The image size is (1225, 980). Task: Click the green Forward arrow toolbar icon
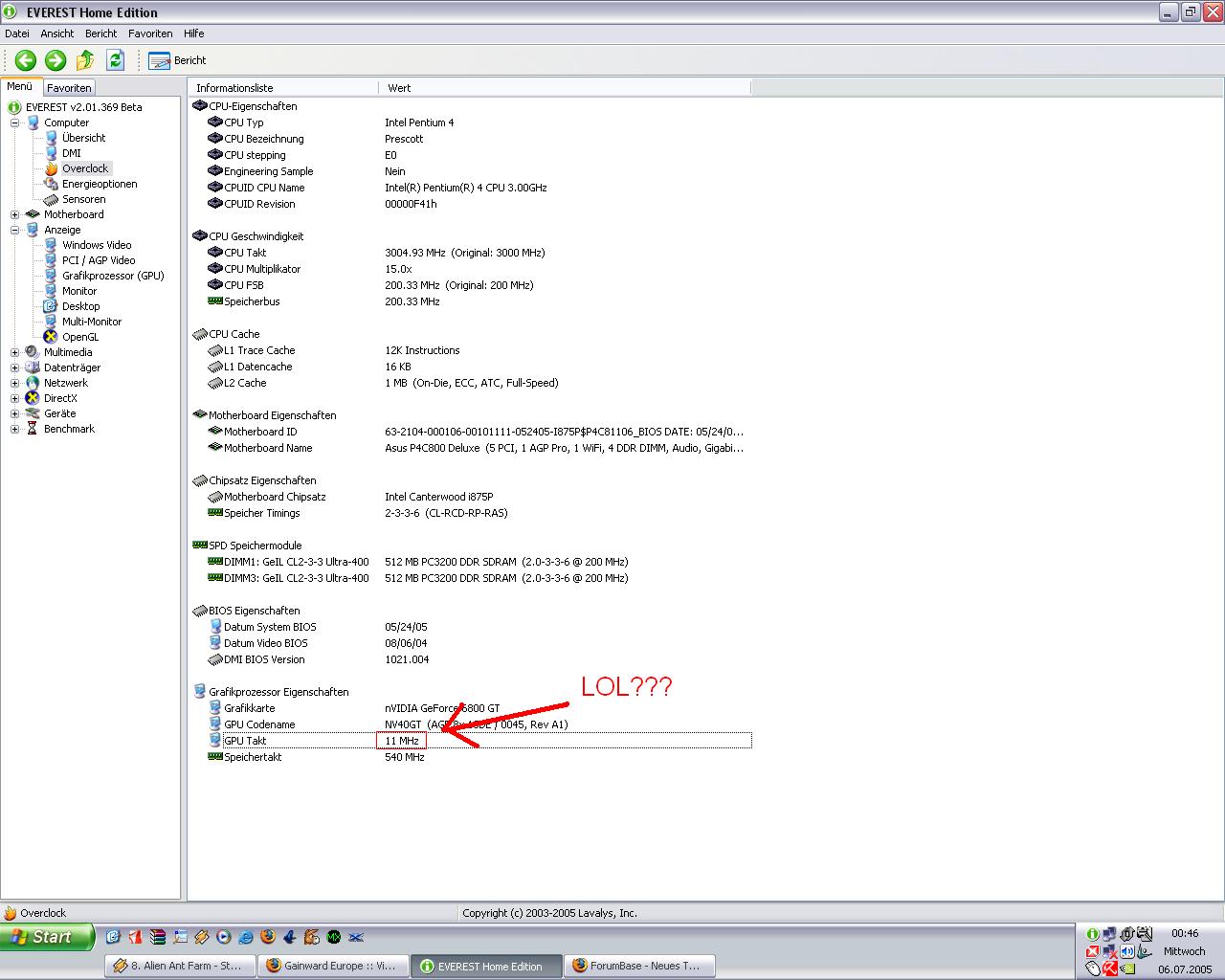(x=56, y=60)
